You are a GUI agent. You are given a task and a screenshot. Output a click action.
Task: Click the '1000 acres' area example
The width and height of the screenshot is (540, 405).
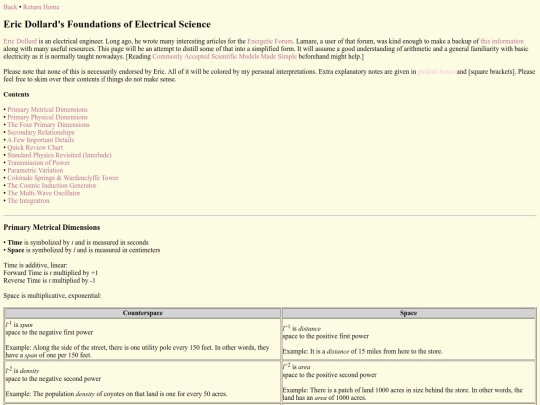(x=403, y=394)
